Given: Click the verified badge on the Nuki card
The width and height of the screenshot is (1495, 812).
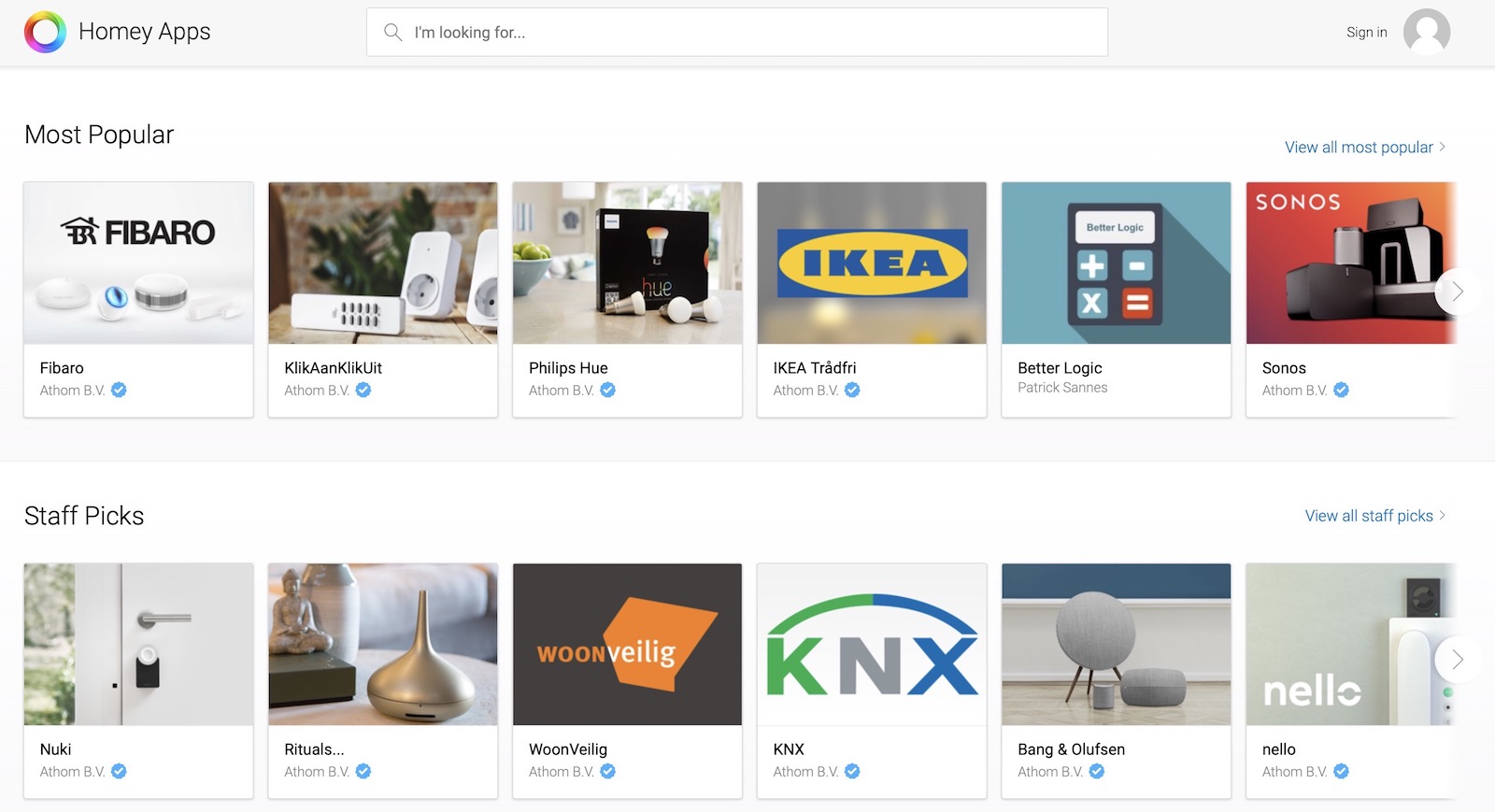Looking at the screenshot, I should tap(119, 772).
